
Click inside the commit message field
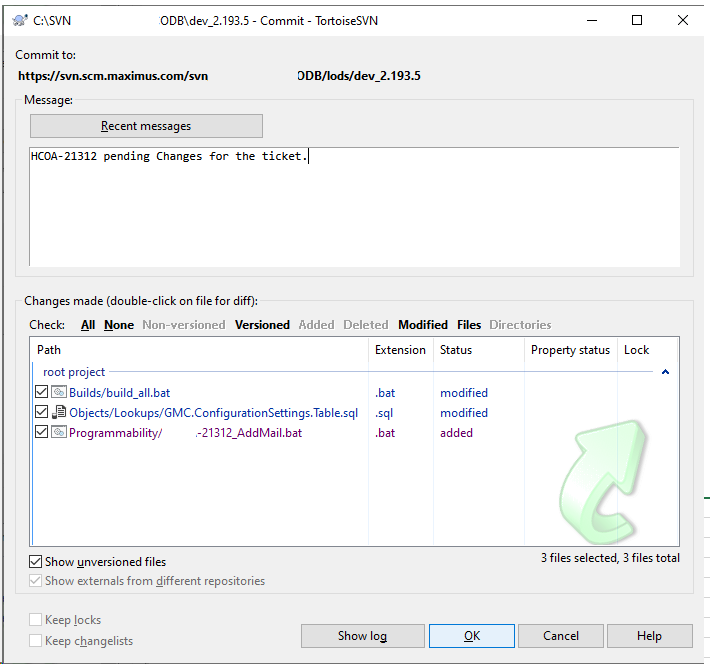[x=354, y=210]
